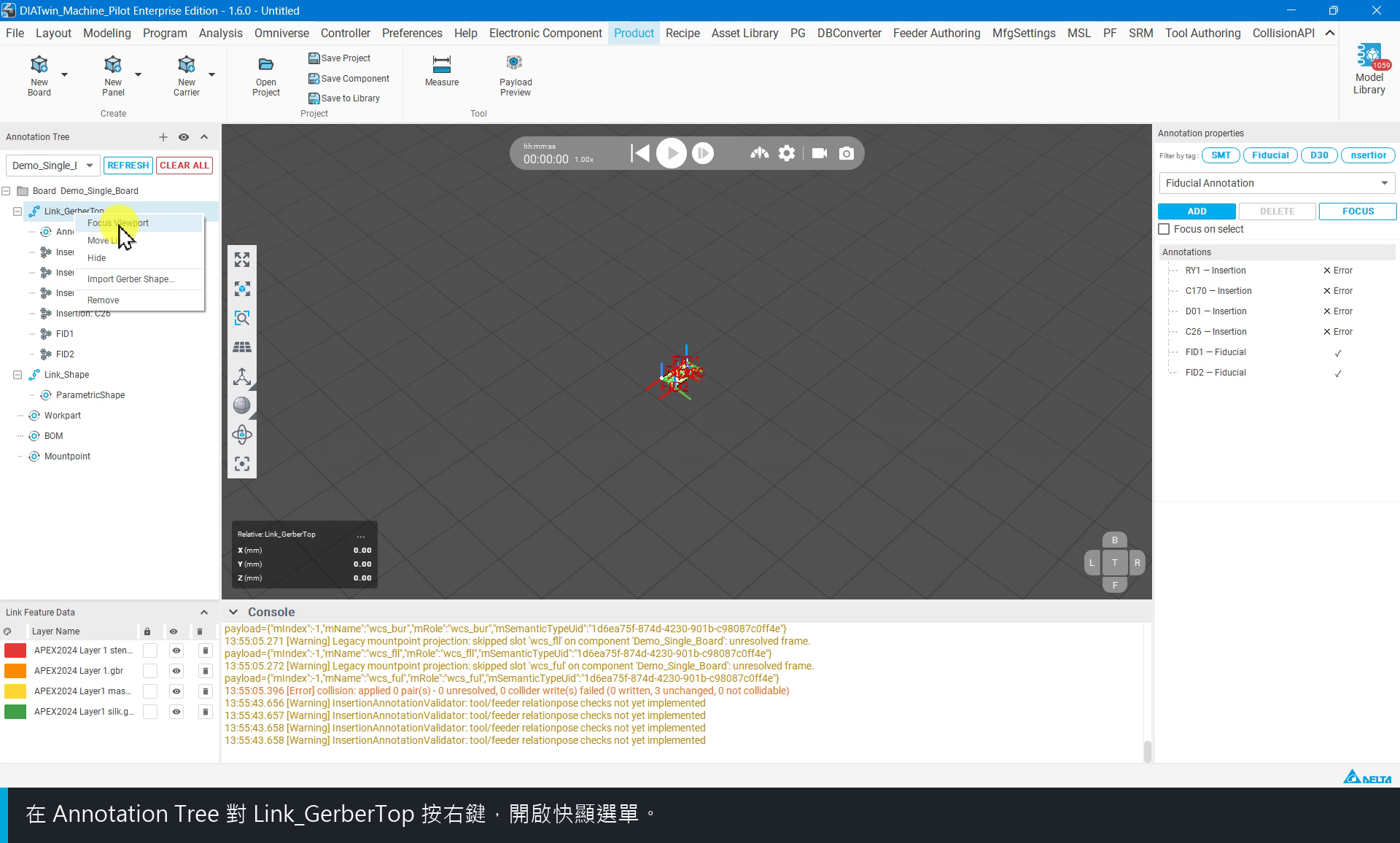Click the fit-all expand arrows viewport icon

242,260
